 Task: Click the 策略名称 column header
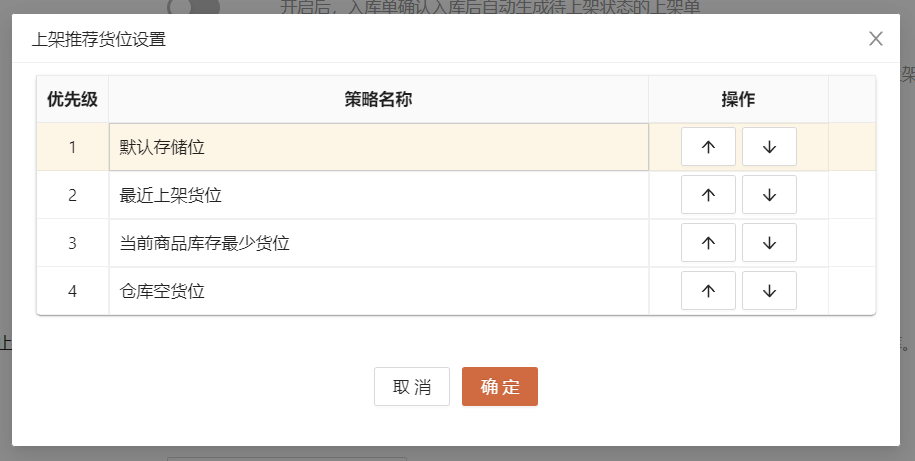pos(378,99)
